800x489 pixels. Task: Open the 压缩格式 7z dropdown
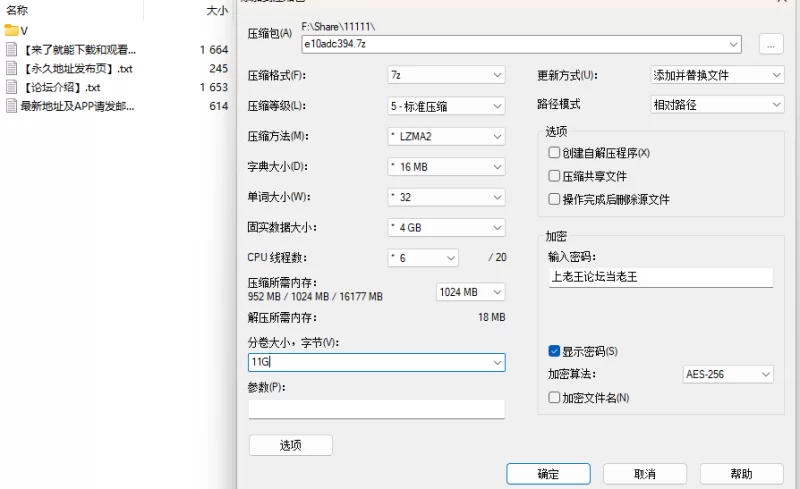coord(446,76)
